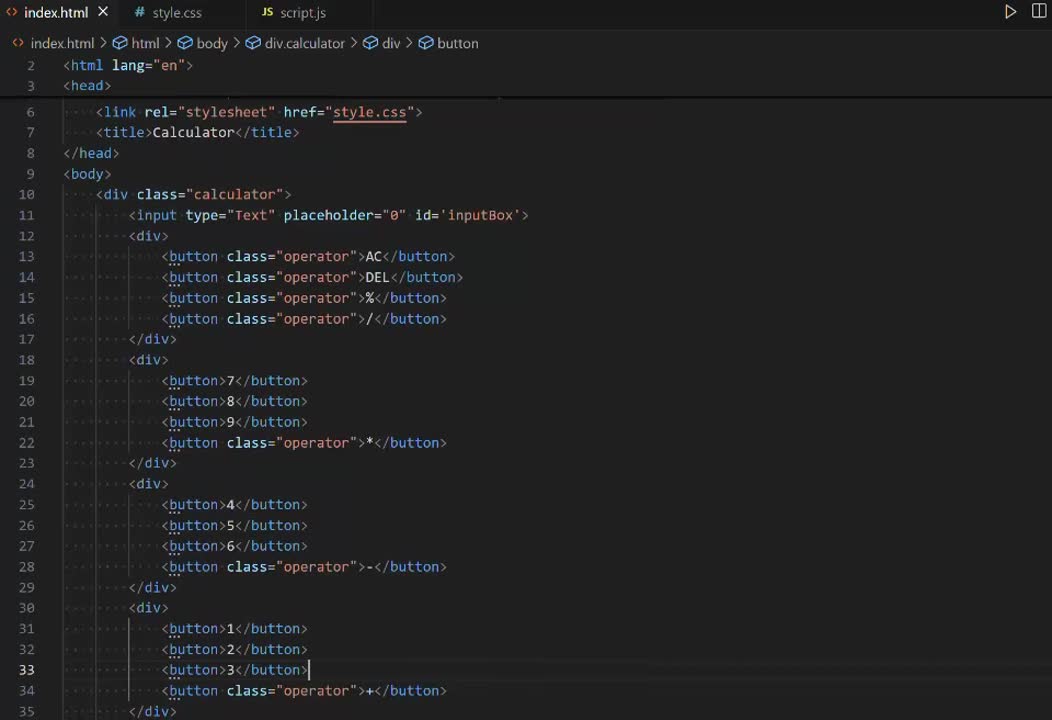Open the div breadcrumb item

pyautogui.click(x=390, y=43)
